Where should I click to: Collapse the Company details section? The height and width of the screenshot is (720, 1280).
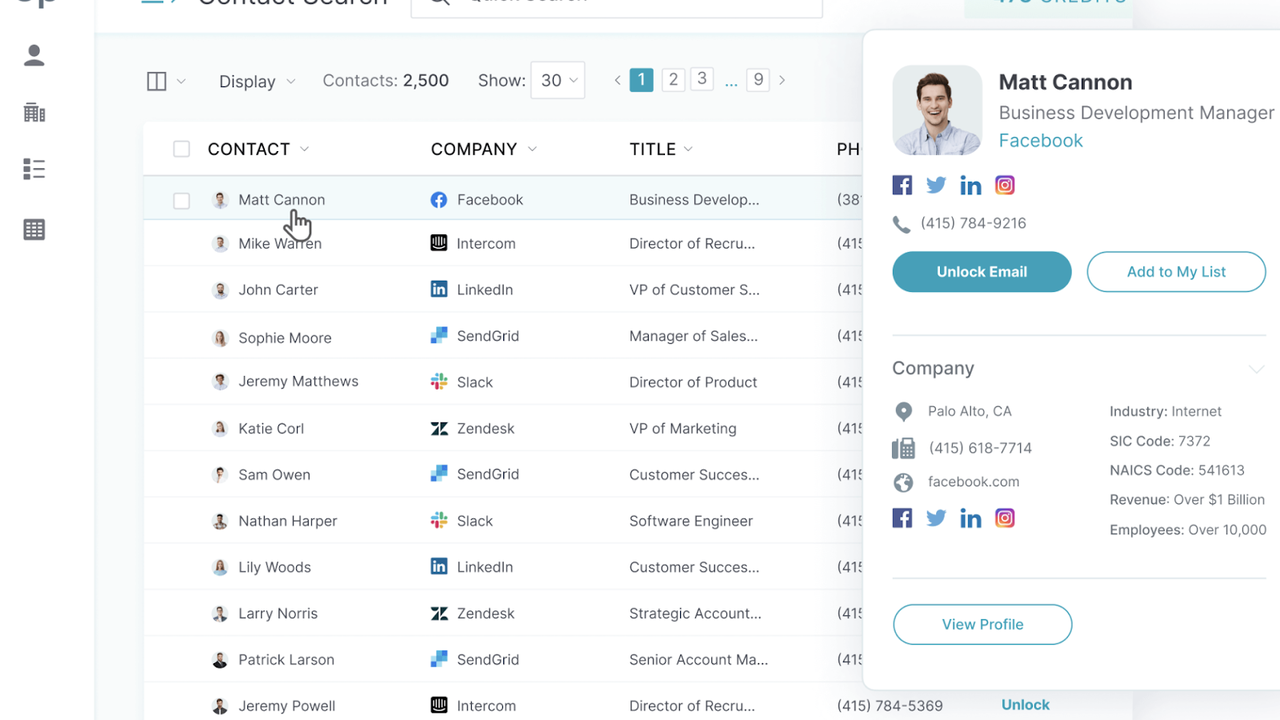[1256, 369]
